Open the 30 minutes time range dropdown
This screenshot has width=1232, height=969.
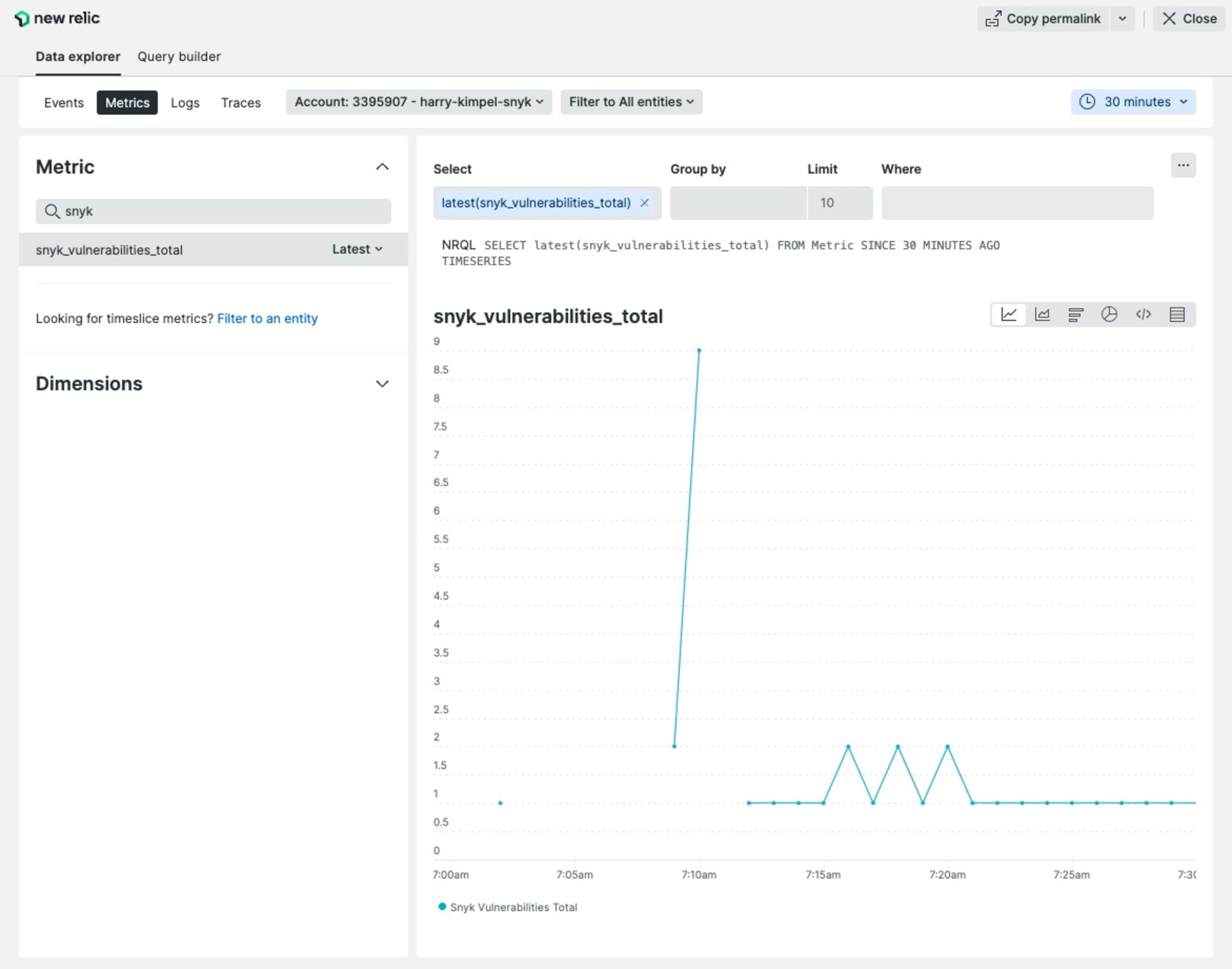[x=1133, y=102]
